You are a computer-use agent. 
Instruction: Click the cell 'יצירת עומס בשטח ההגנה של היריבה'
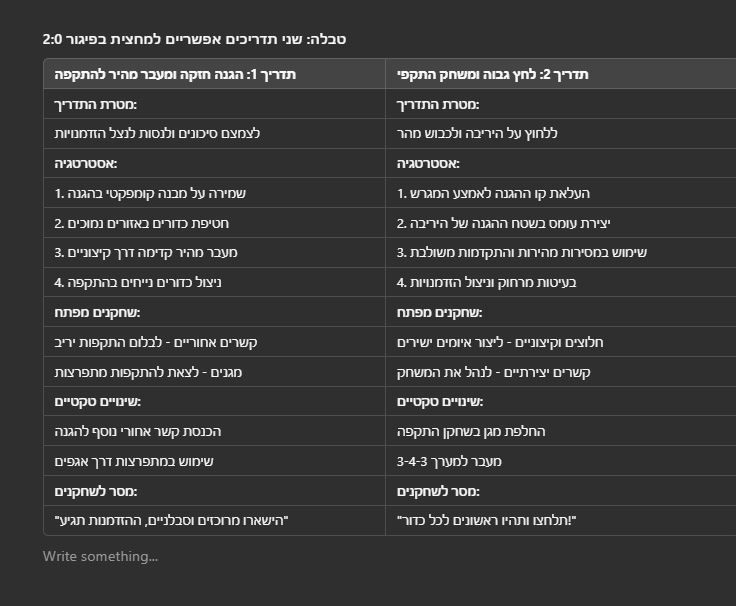pos(560,223)
